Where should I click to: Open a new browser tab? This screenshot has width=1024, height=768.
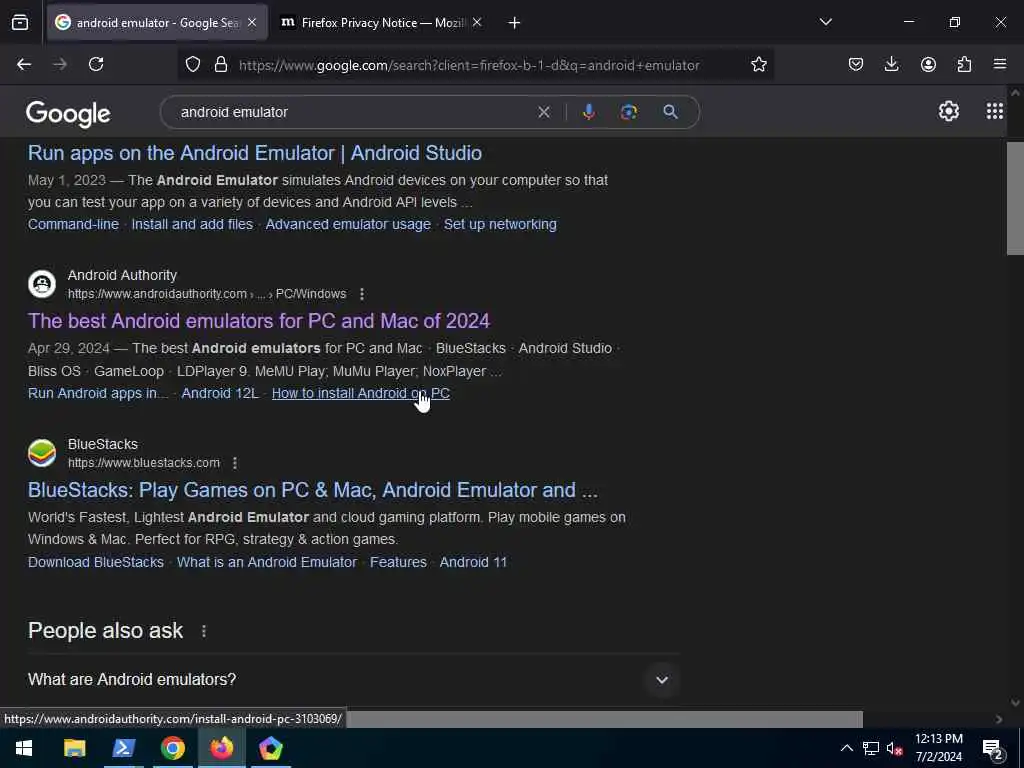(x=514, y=23)
